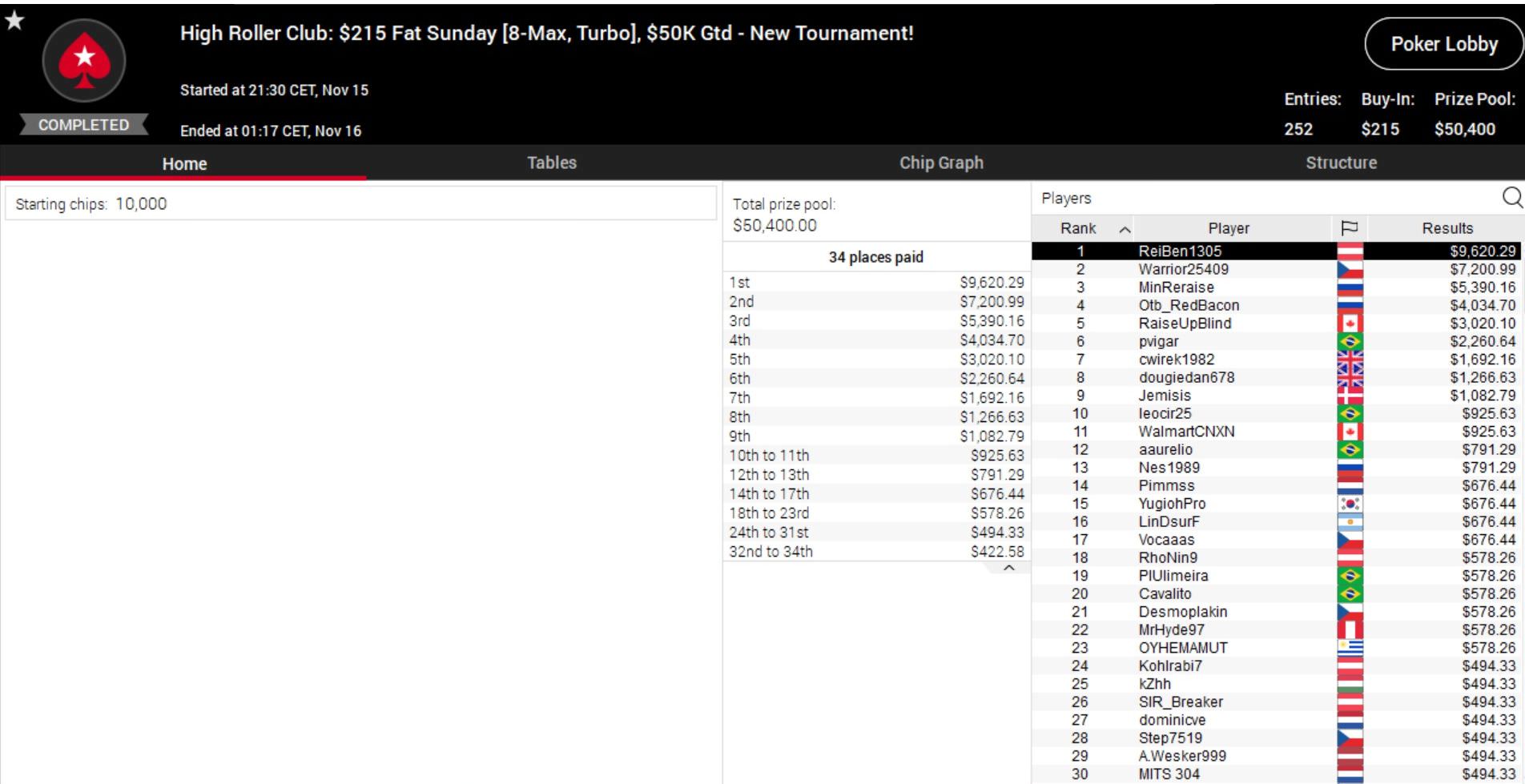
Task: Collapse the payout list chevron
Action: [1009, 568]
